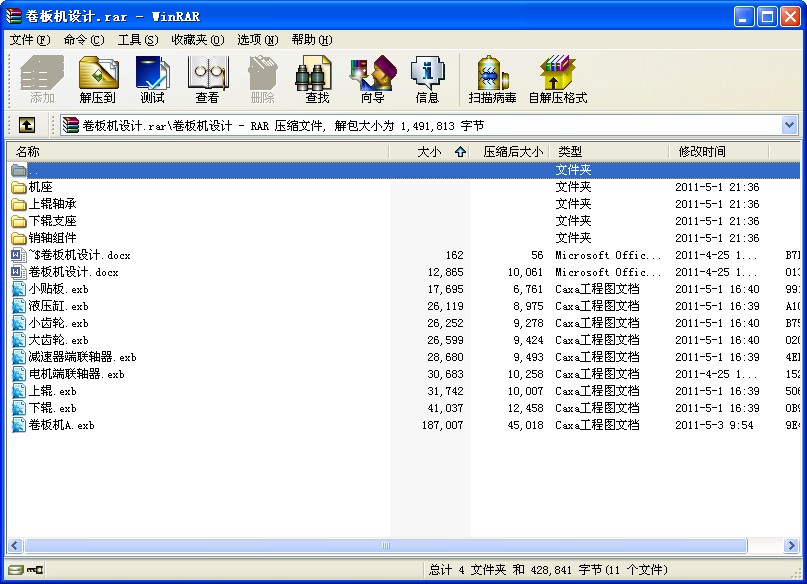This screenshot has height=584, width=807.
Task: Click the 上辊.exb file icon
Action: (19, 391)
